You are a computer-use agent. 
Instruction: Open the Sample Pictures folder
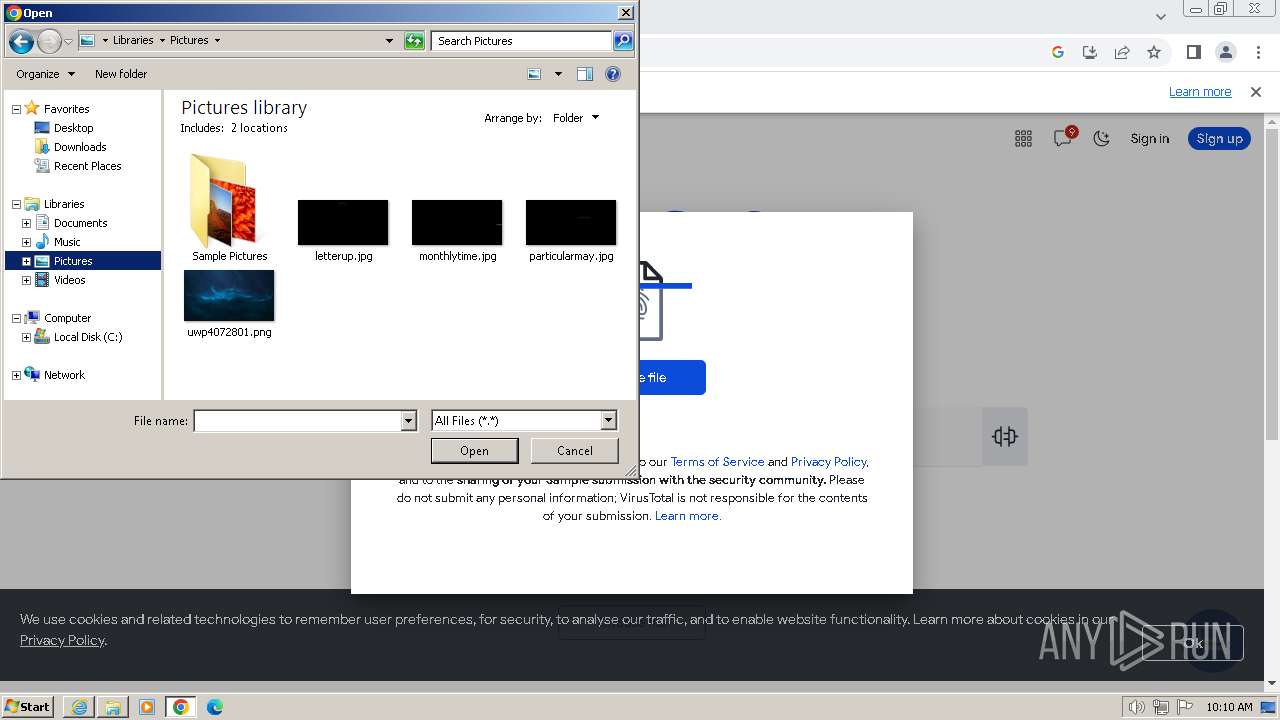(x=229, y=208)
